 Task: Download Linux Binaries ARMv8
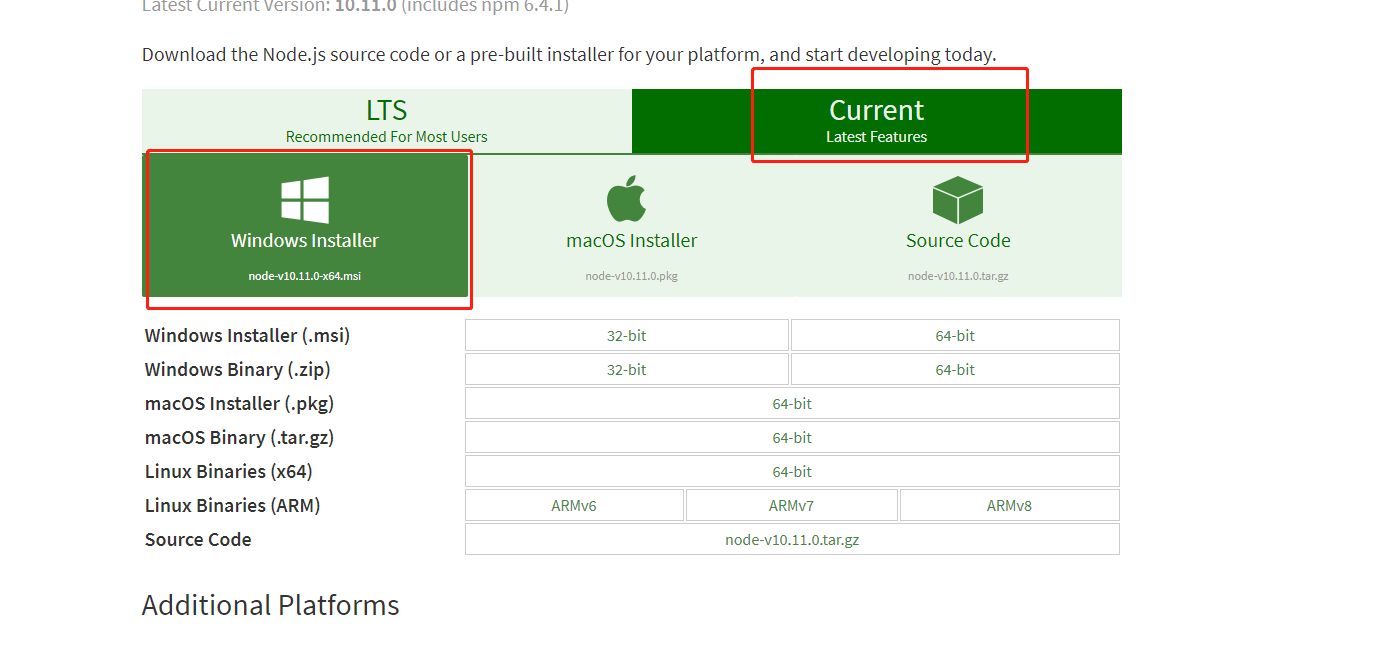pos(1009,506)
